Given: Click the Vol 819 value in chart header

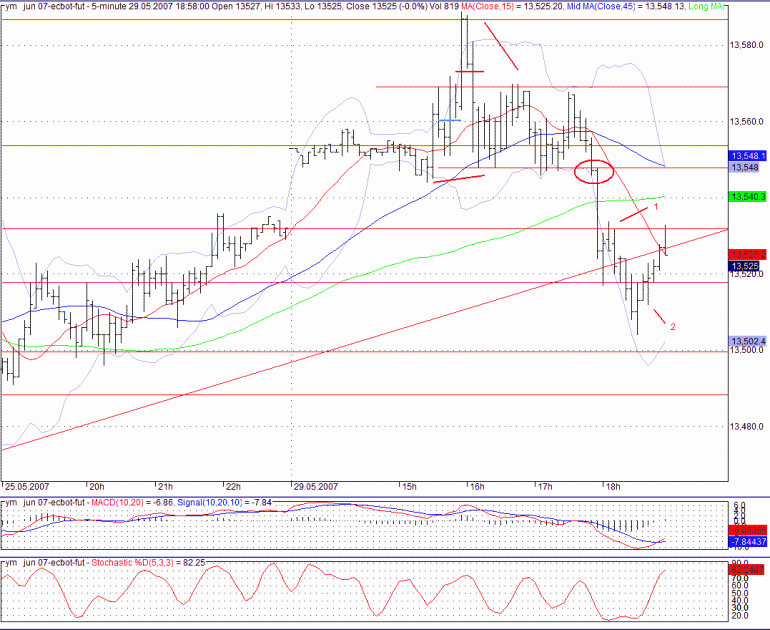Looking at the screenshot, I should click(x=443, y=6).
